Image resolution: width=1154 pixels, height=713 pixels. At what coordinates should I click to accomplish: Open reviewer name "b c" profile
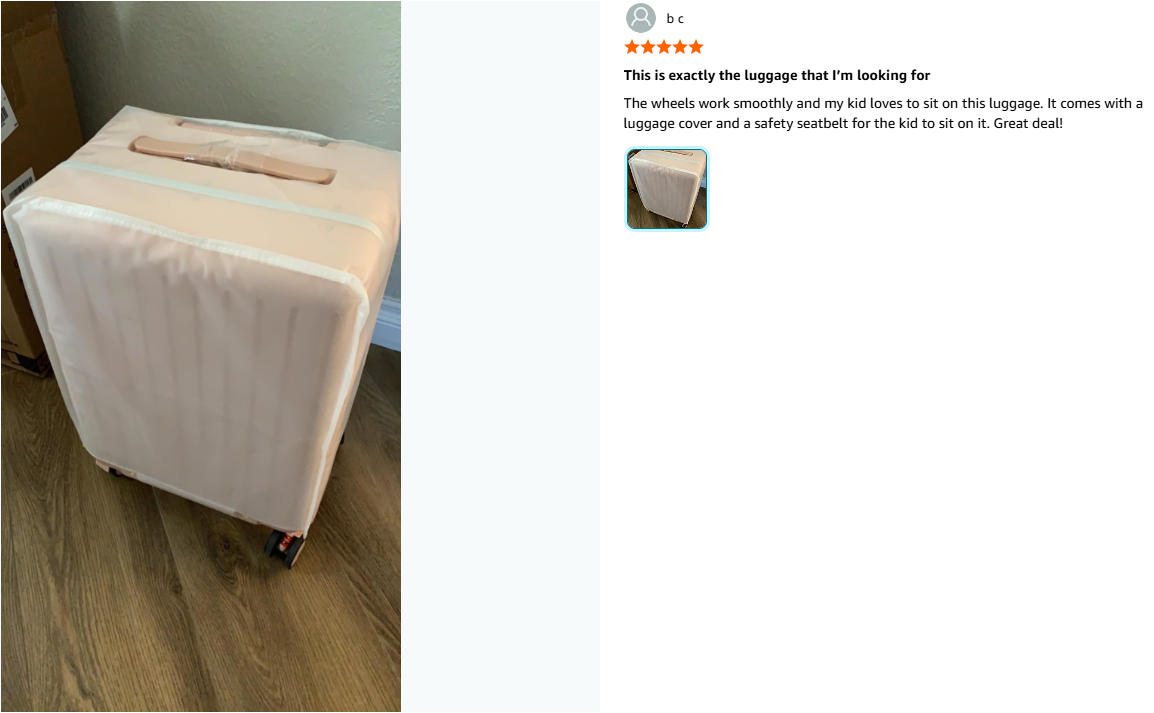[675, 19]
